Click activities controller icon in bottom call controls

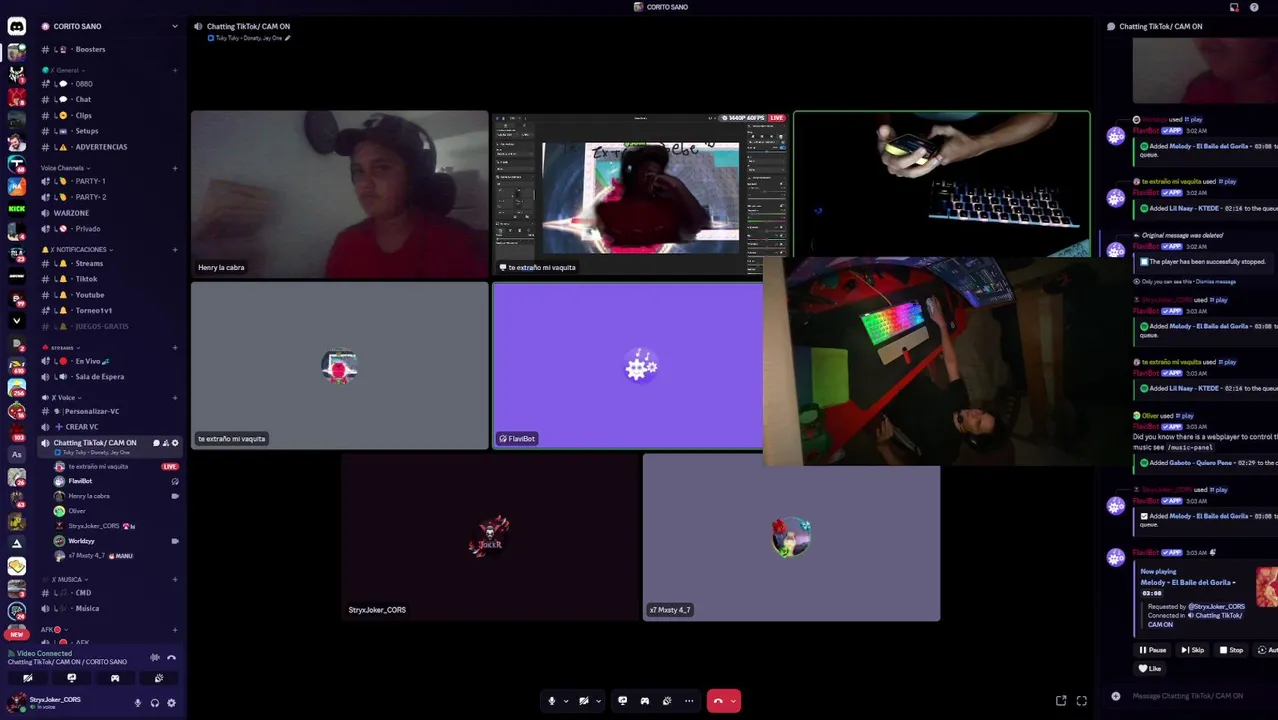[x=644, y=701]
